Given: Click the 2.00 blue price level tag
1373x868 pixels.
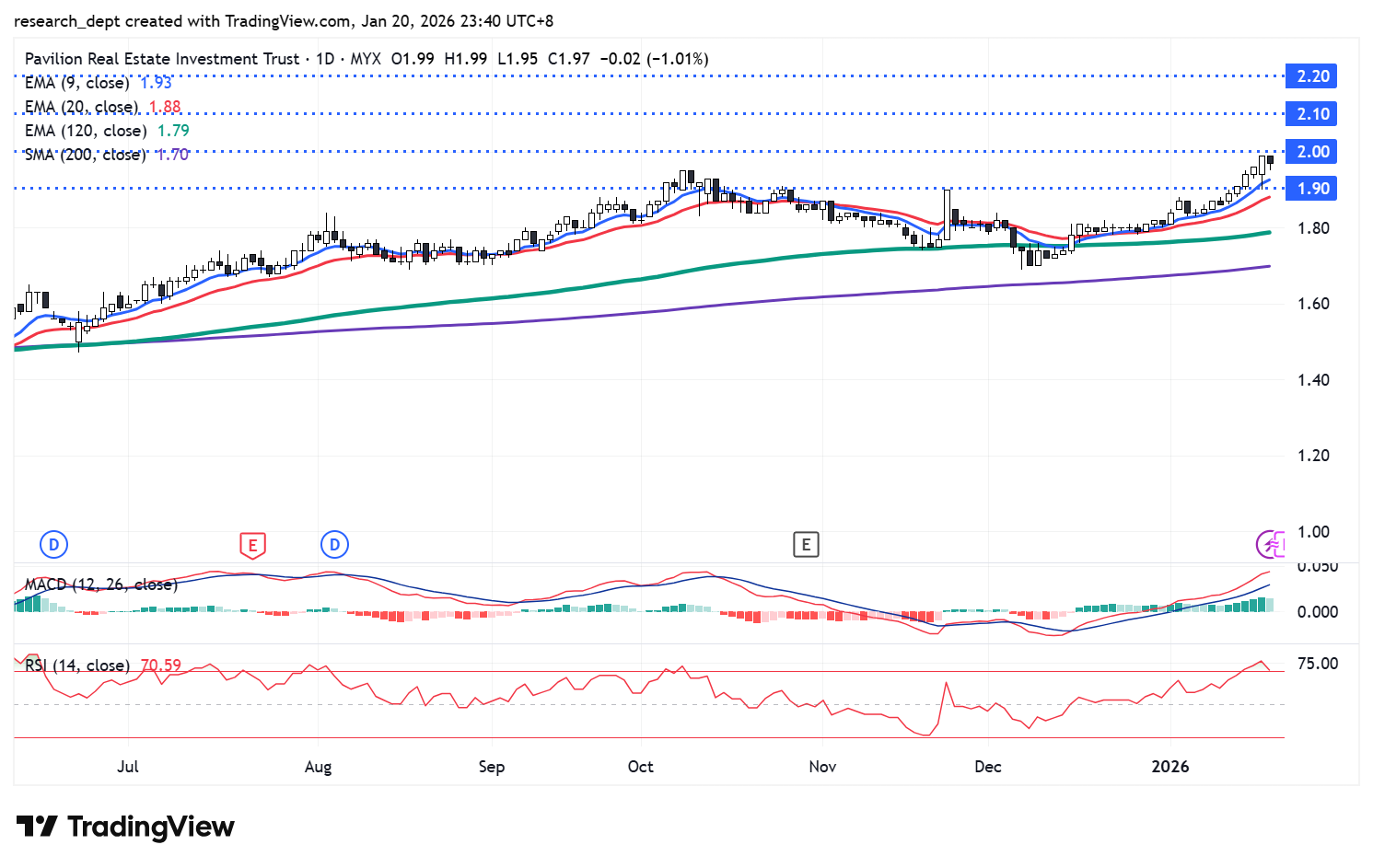Looking at the screenshot, I should point(1311,152).
